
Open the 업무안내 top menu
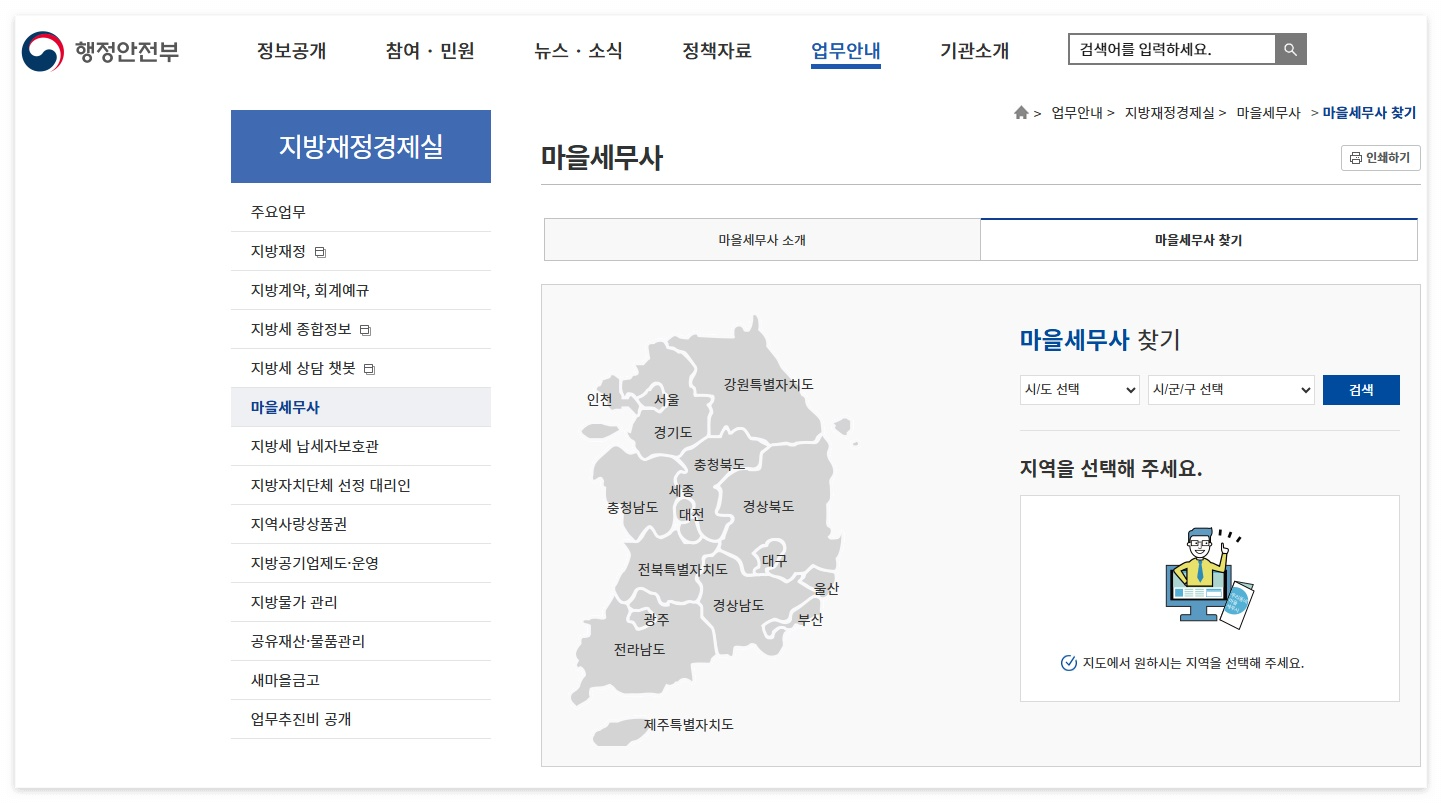click(846, 50)
